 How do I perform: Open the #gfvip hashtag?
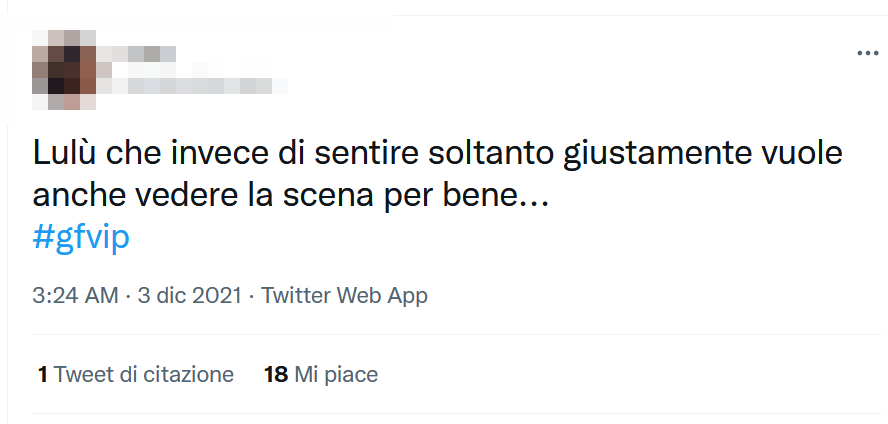tap(82, 238)
